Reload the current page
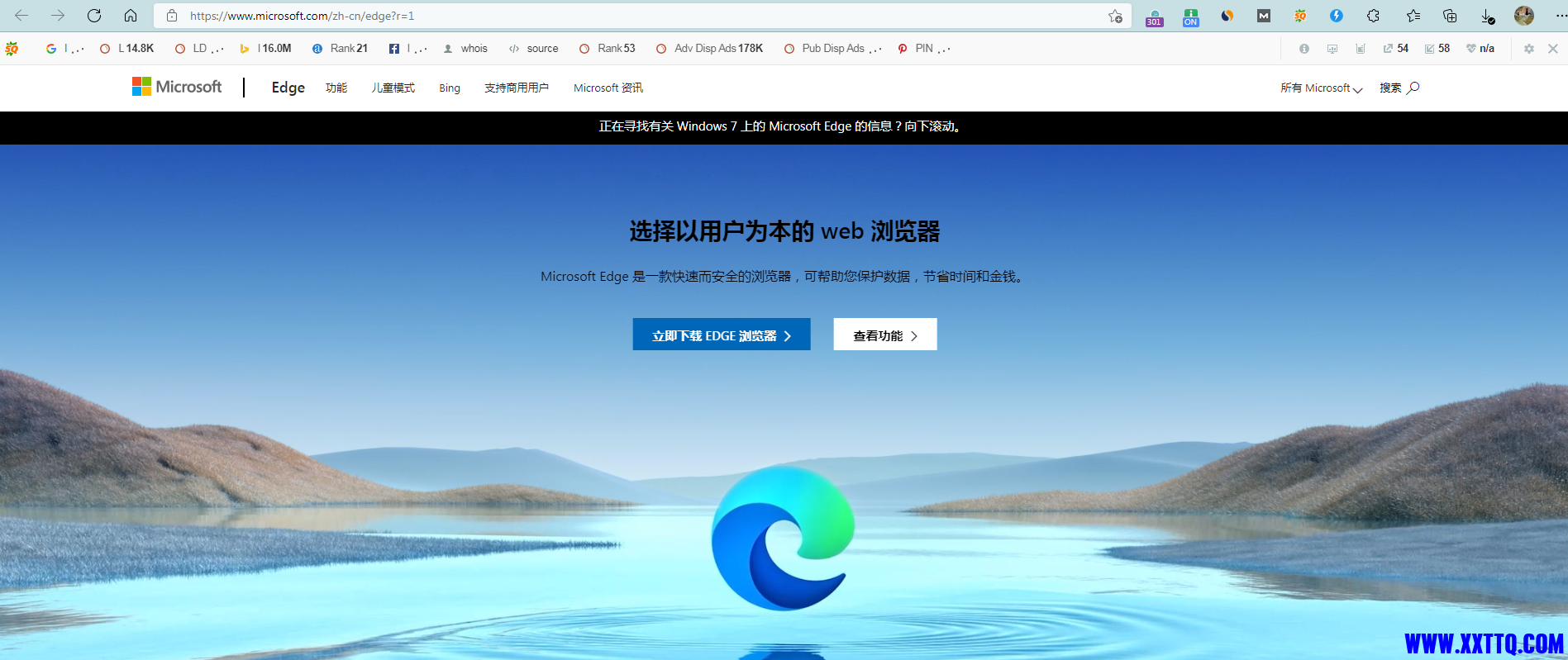The width and height of the screenshot is (1568, 660). click(94, 16)
